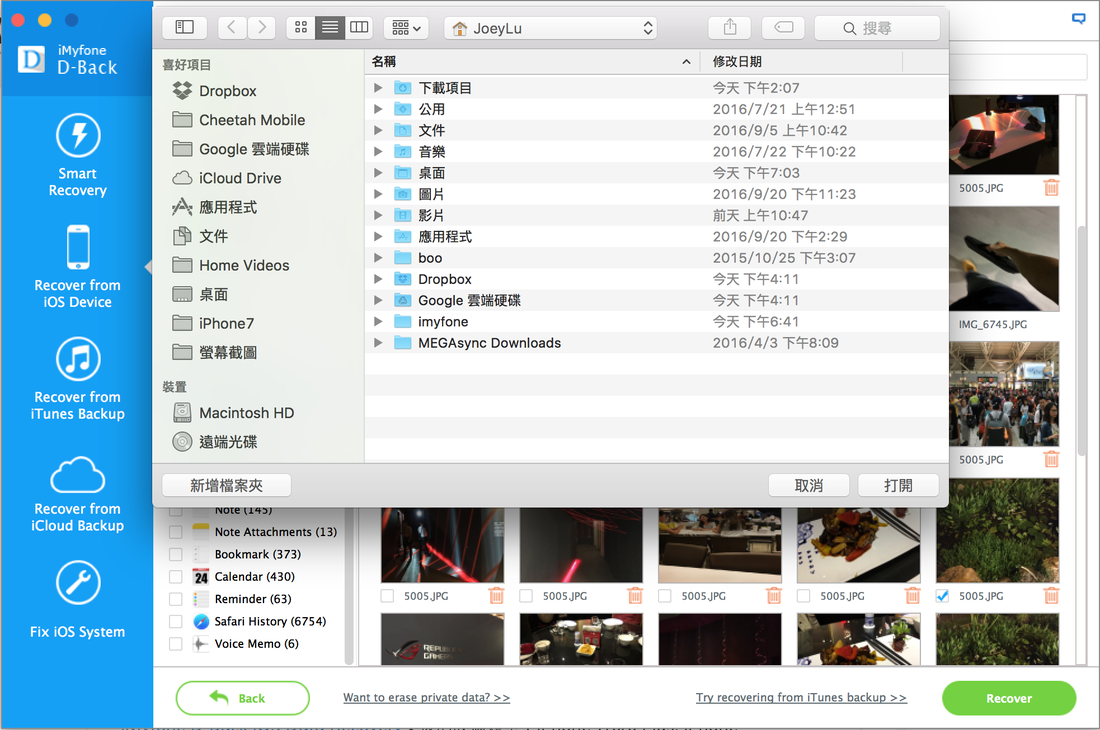Sort by 修改日期 column header

click(x=803, y=62)
